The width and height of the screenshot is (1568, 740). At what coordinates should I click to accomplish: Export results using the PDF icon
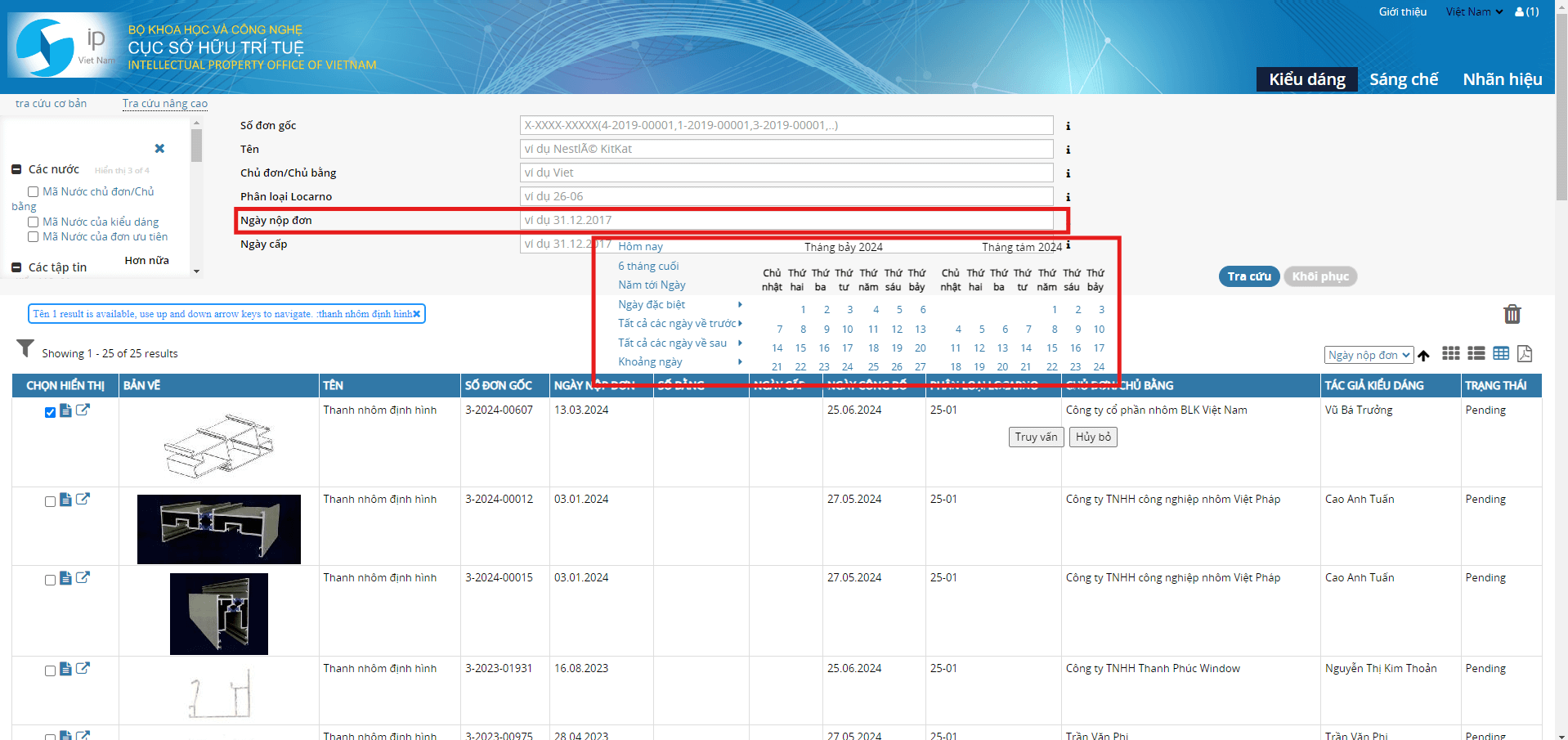(x=1524, y=353)
